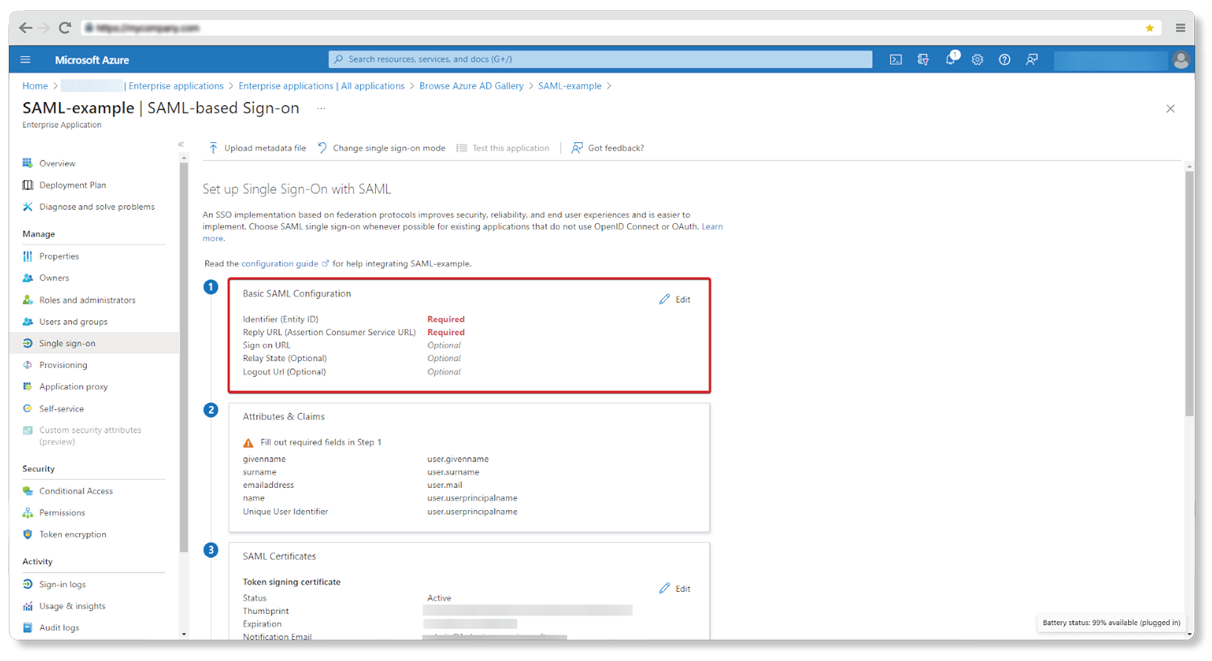Open Token encryption
Image resolution: width=1212 pixels, height=661 pixels.
tap(72, 535)
